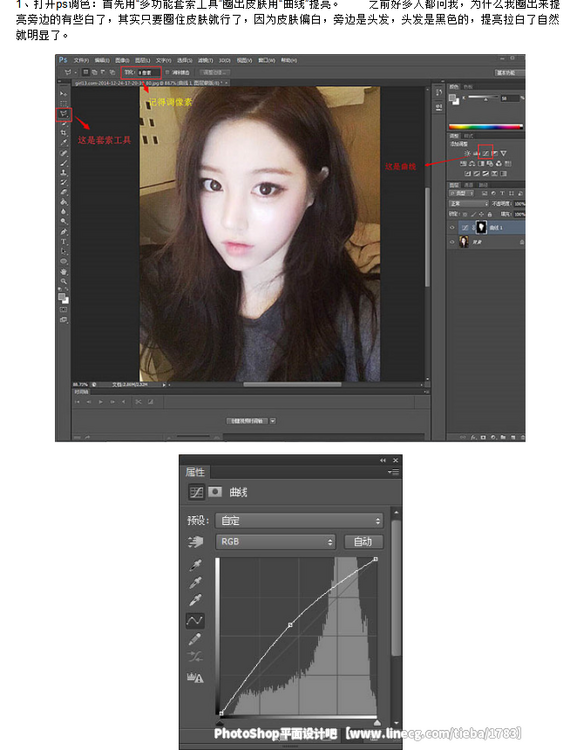Click the color spectrum ramp in Color panel

tap(486, 127)
